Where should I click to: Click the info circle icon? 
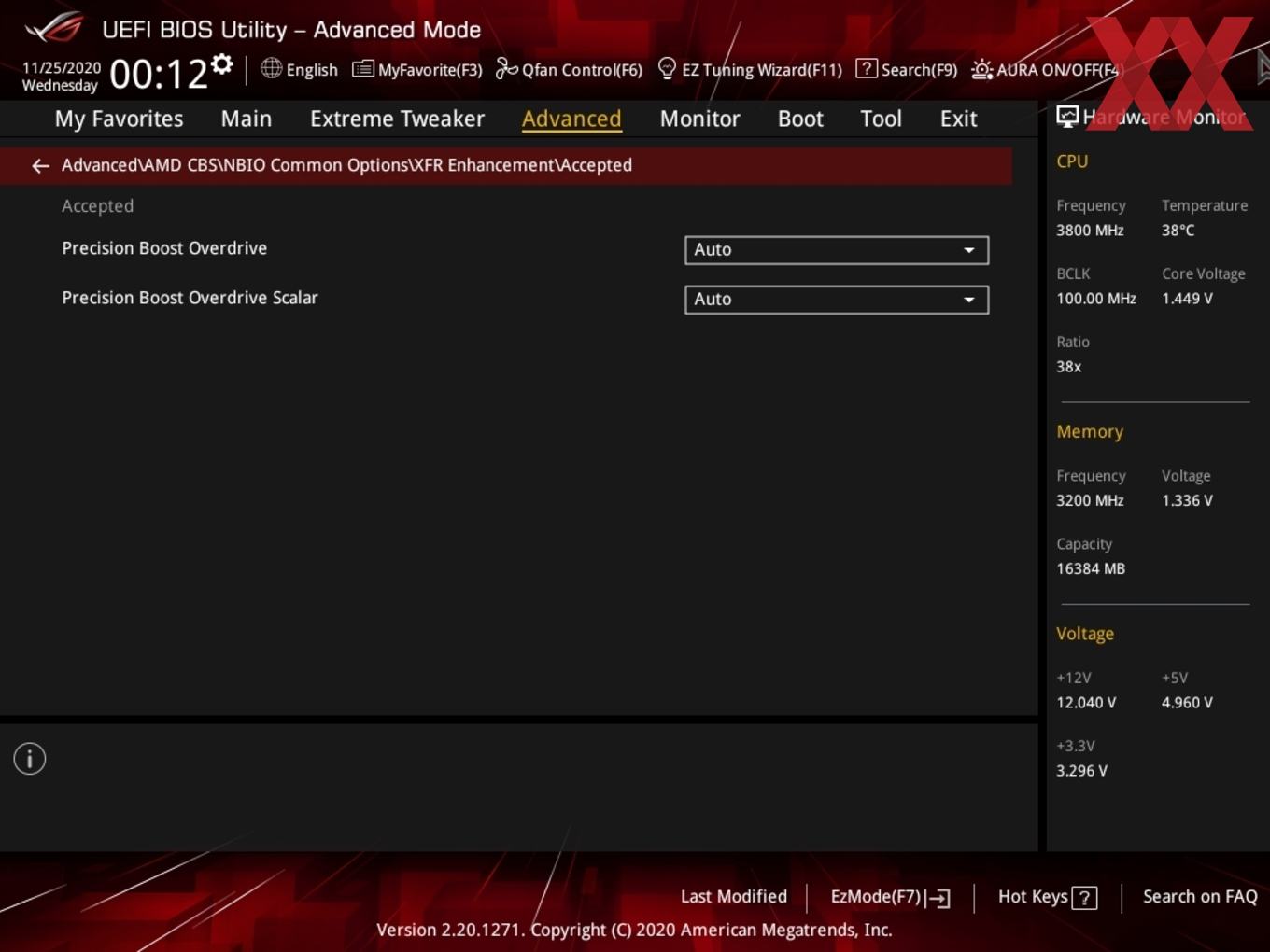point(30,759)
